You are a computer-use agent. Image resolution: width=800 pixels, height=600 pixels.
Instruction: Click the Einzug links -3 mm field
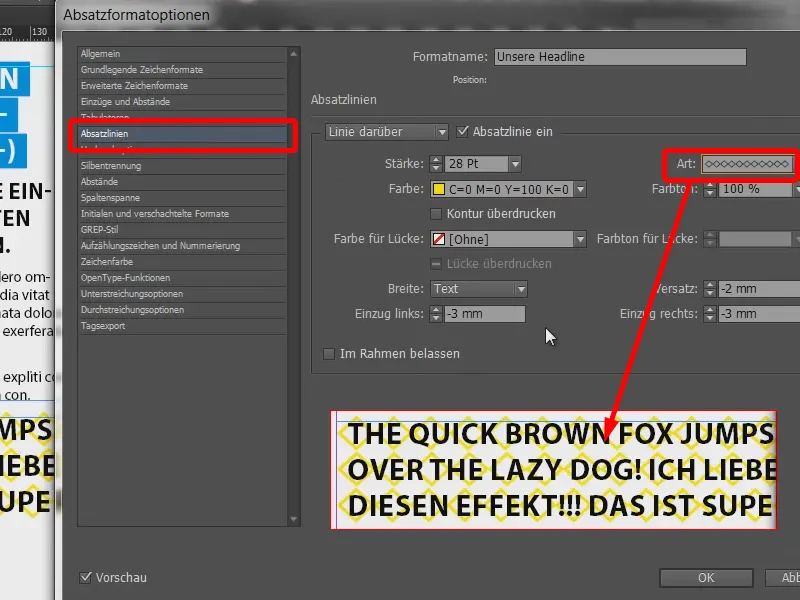coord(485,314)
